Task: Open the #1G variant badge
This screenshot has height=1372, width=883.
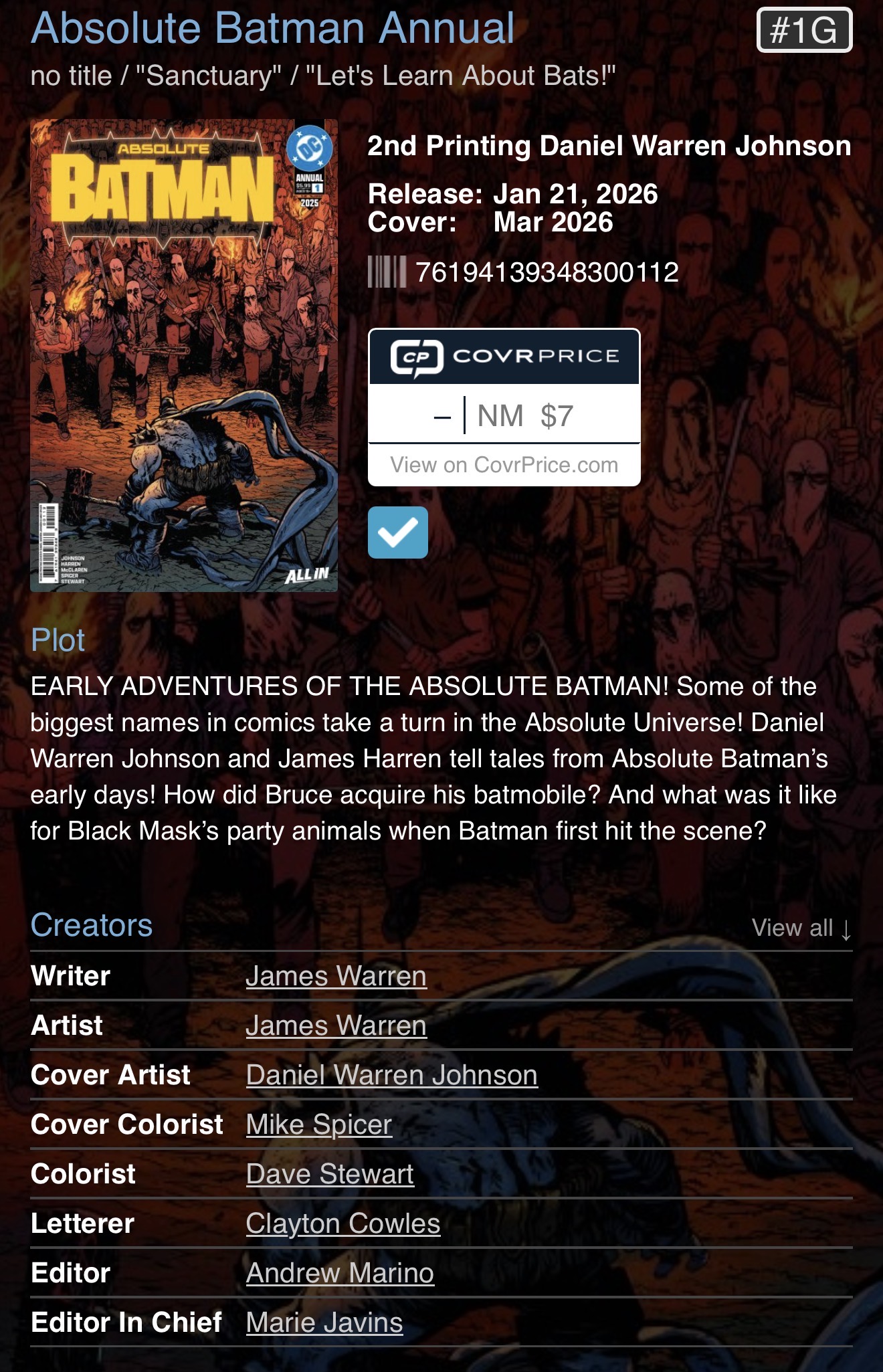Action: (x=805, y=30)
